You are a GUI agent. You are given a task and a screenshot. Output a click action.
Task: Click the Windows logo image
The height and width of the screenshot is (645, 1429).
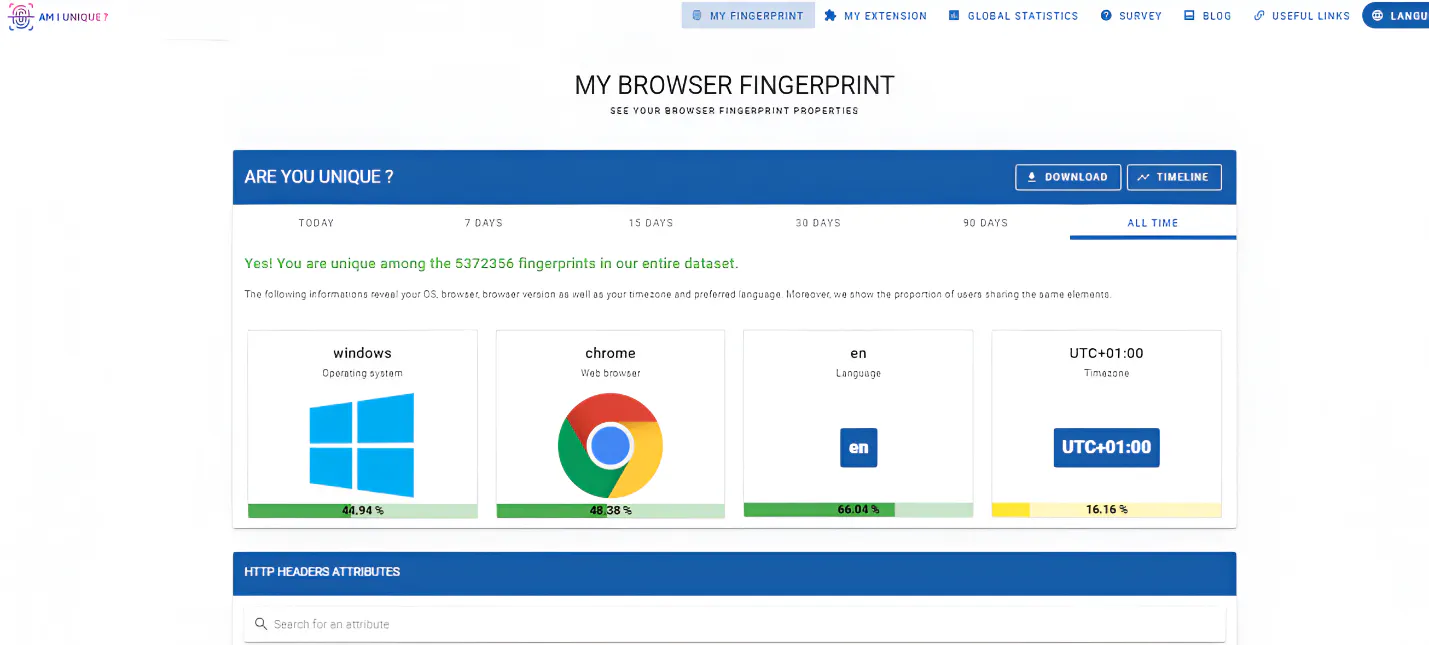tap(362, 445)
